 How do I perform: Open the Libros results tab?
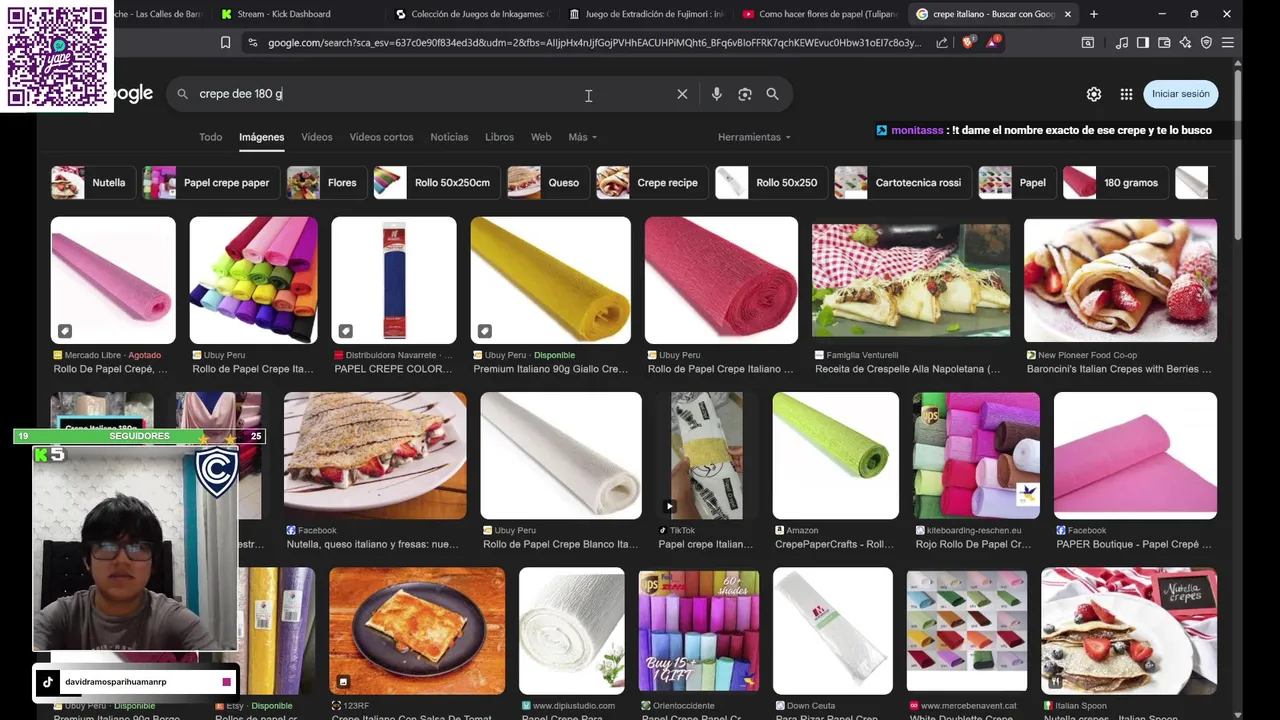(x=499, y=137)
